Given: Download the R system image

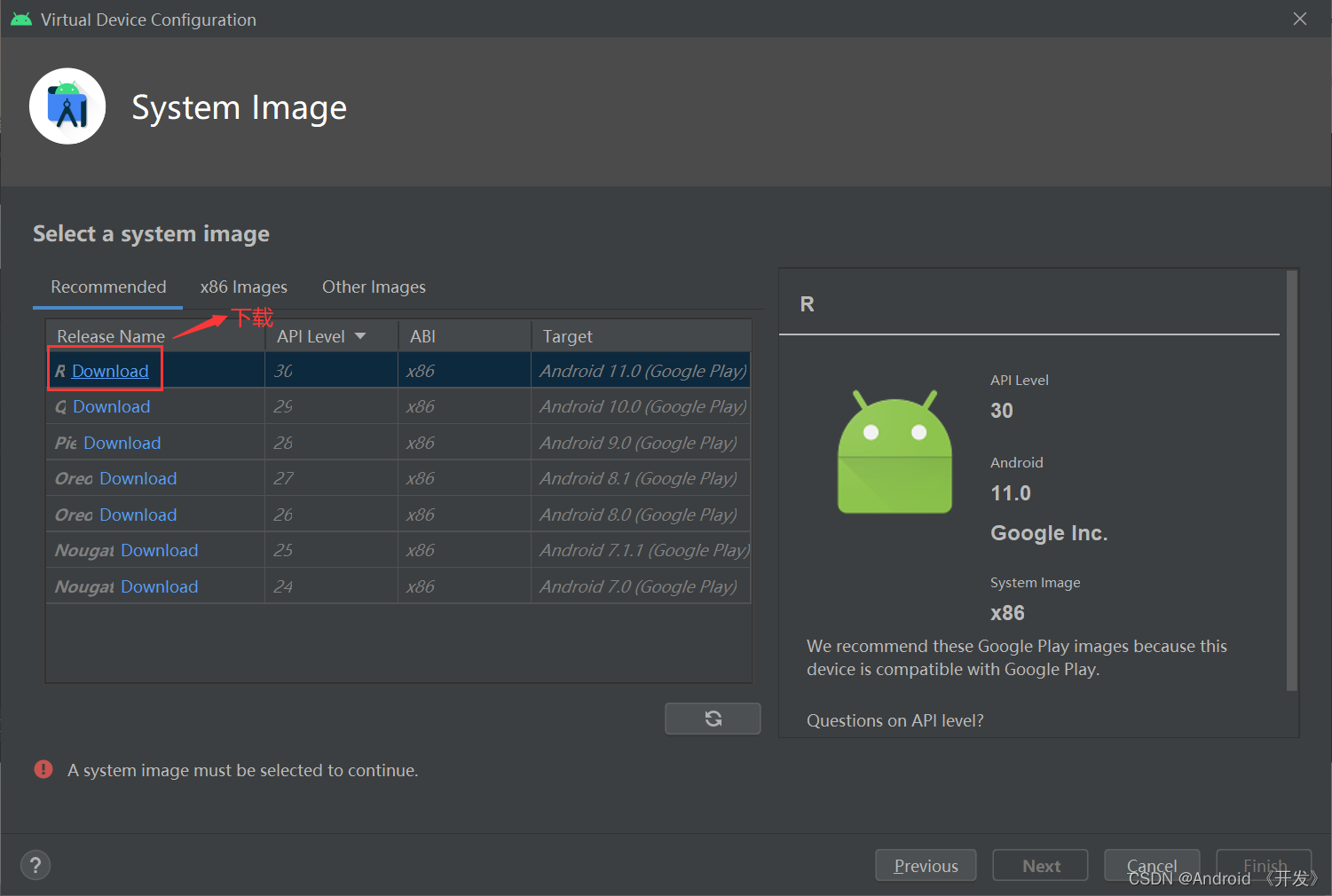Looking at the screenshot, I should 110,371.
